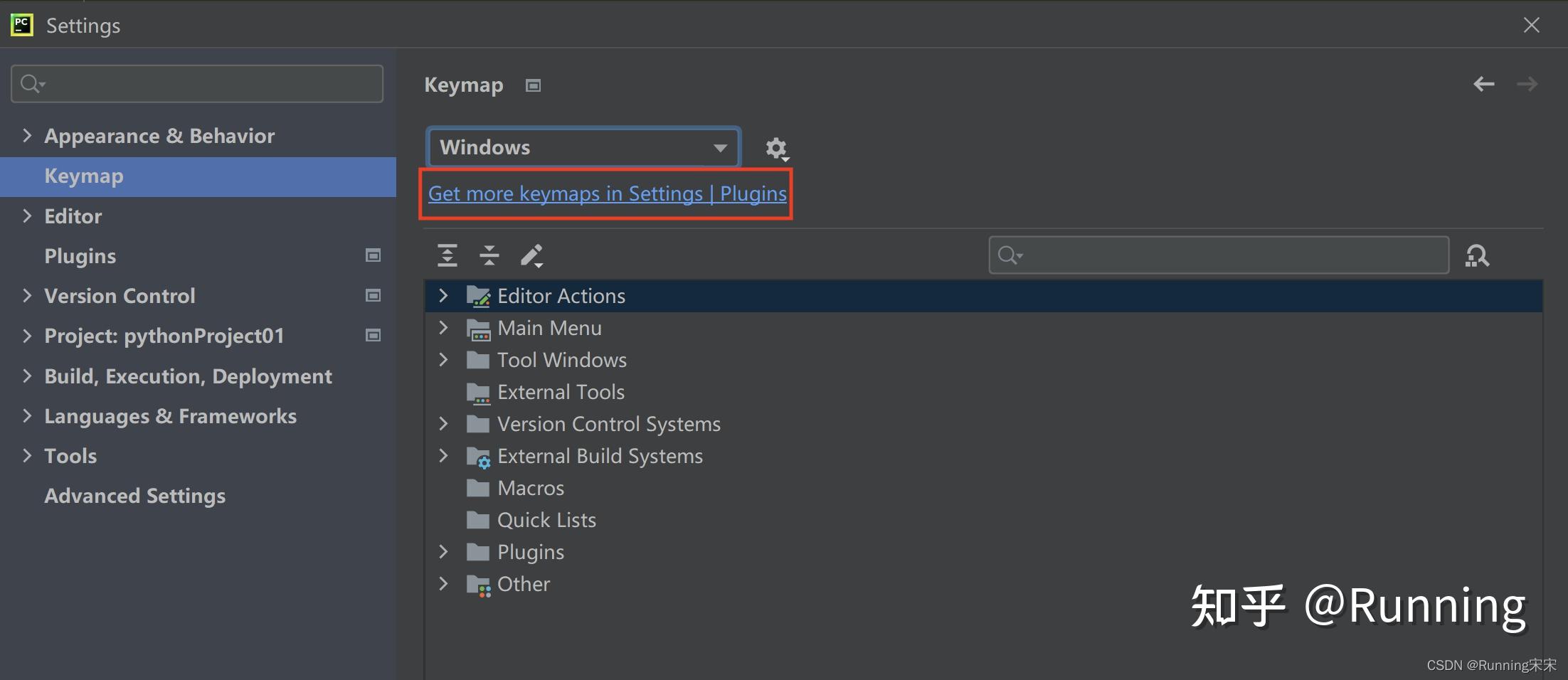Image resolution: width=1568 pixels, height=680 pixels.
Task: Click the Collapse All toolbar icon
Action: pos(489,255)
